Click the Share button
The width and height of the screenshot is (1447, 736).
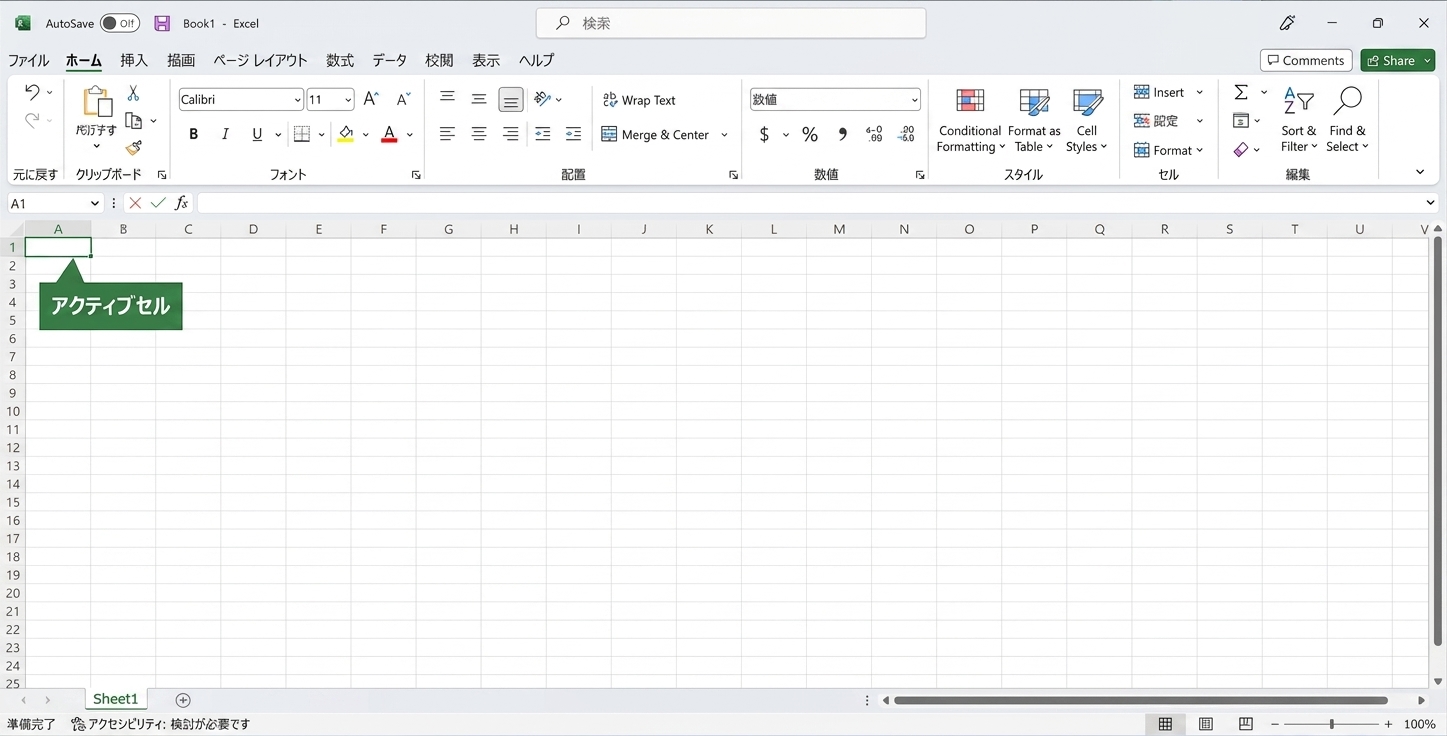click(x=1397, y=61)
